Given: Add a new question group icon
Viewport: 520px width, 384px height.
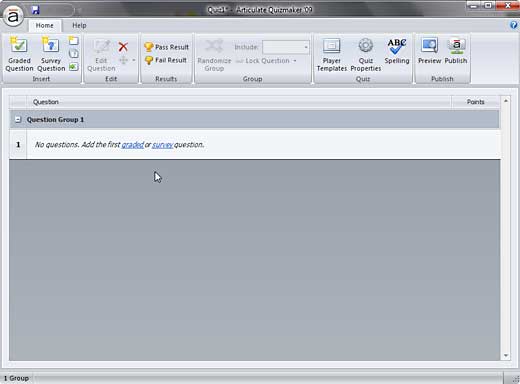Looking at the screenshot, I should (x=73, y=54).
